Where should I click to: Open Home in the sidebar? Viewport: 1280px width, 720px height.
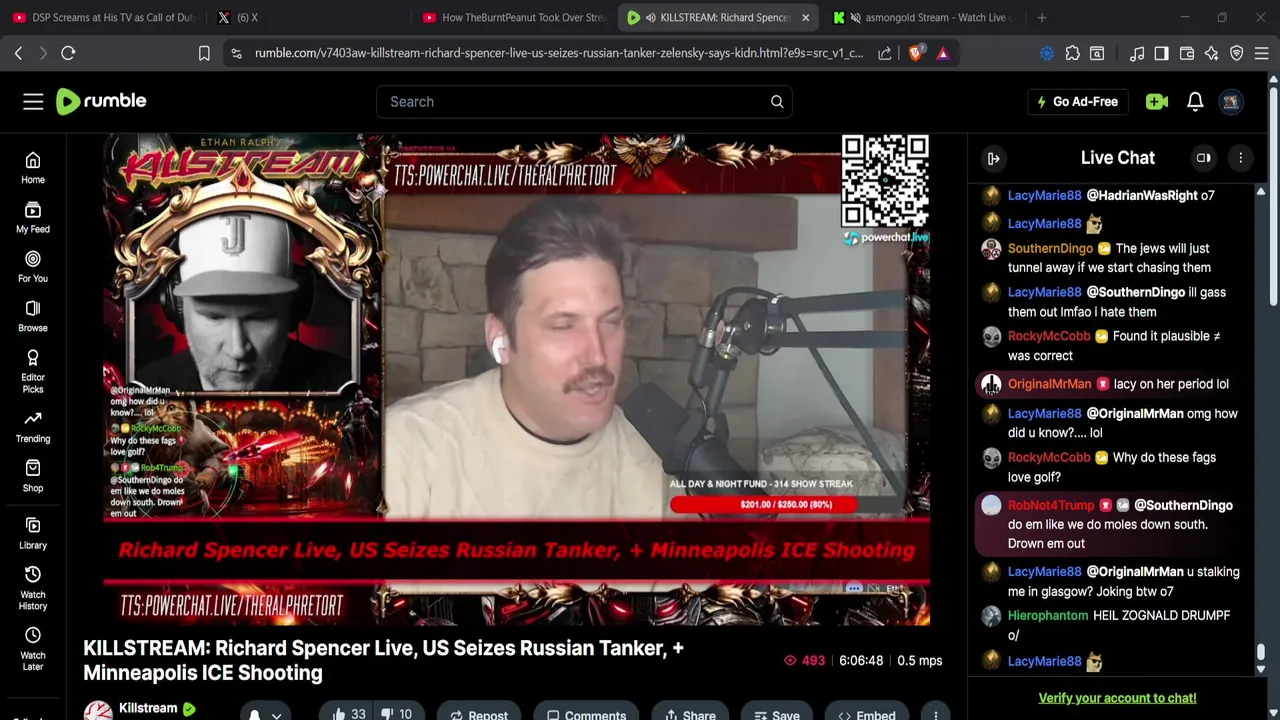click(x=33, y=168)
